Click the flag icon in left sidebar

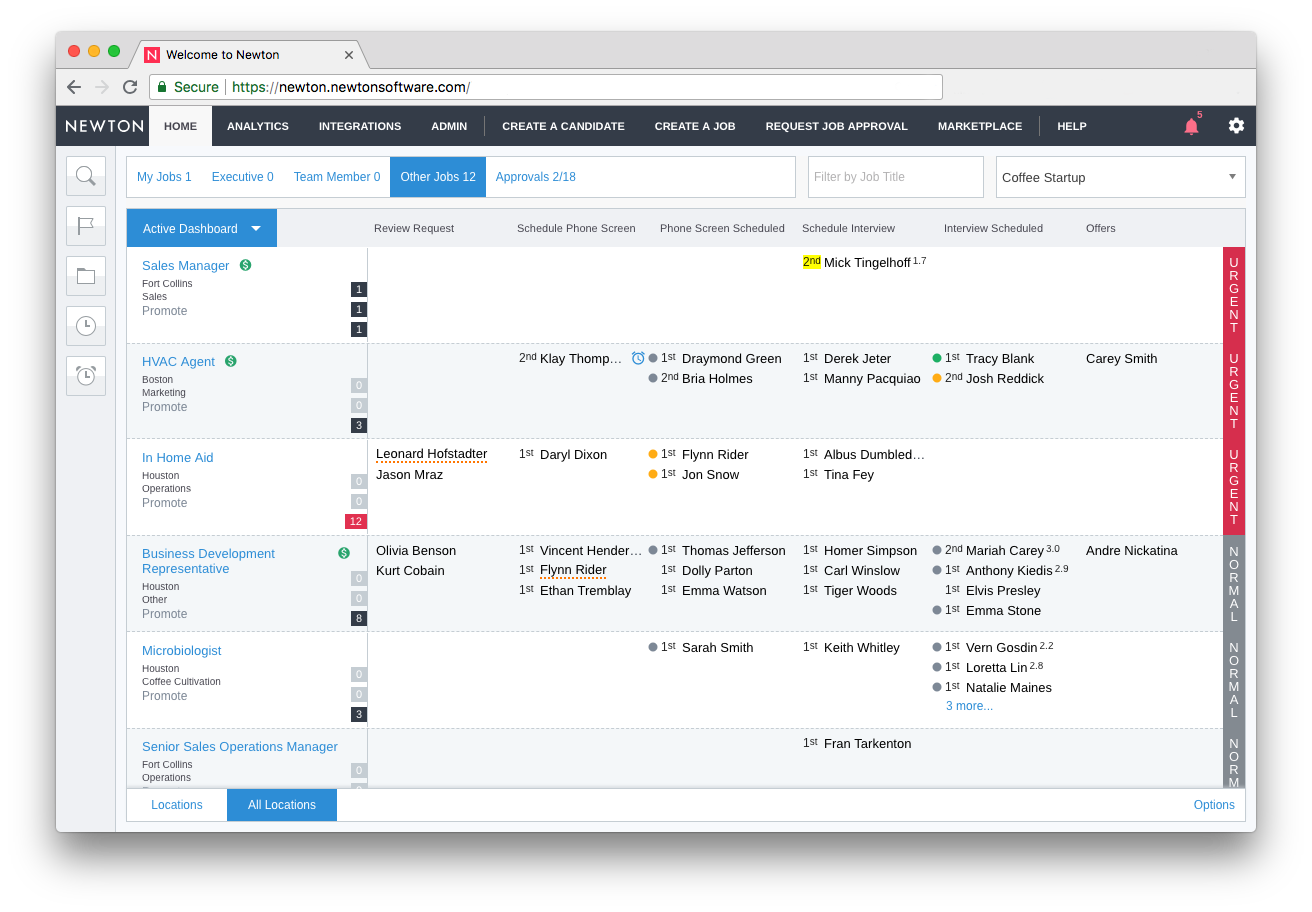click(86, 226)
